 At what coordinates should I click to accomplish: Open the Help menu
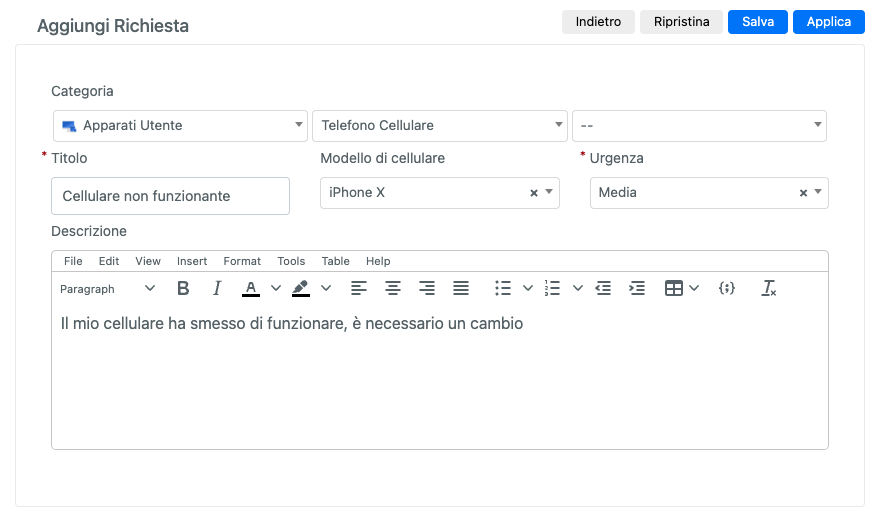point(378,261)
